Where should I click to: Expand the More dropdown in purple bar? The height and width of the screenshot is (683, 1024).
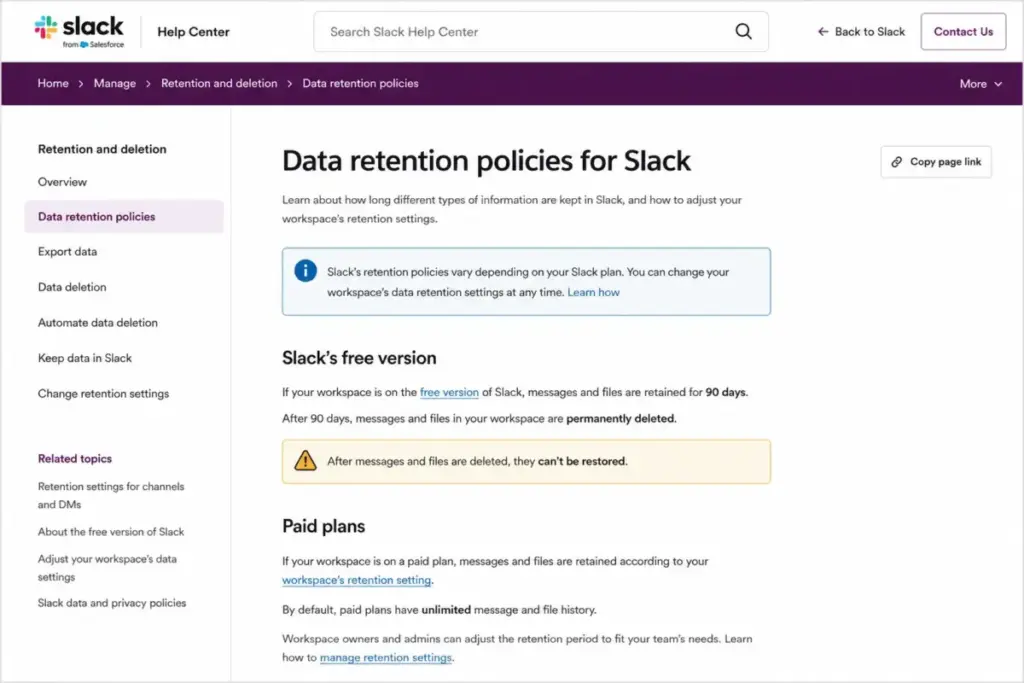point(980,84)
